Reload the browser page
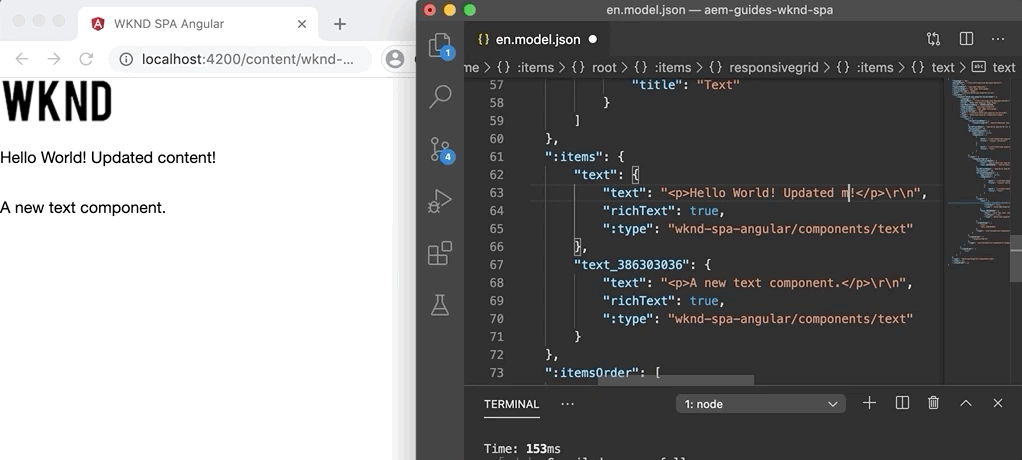 coord(86,59)
